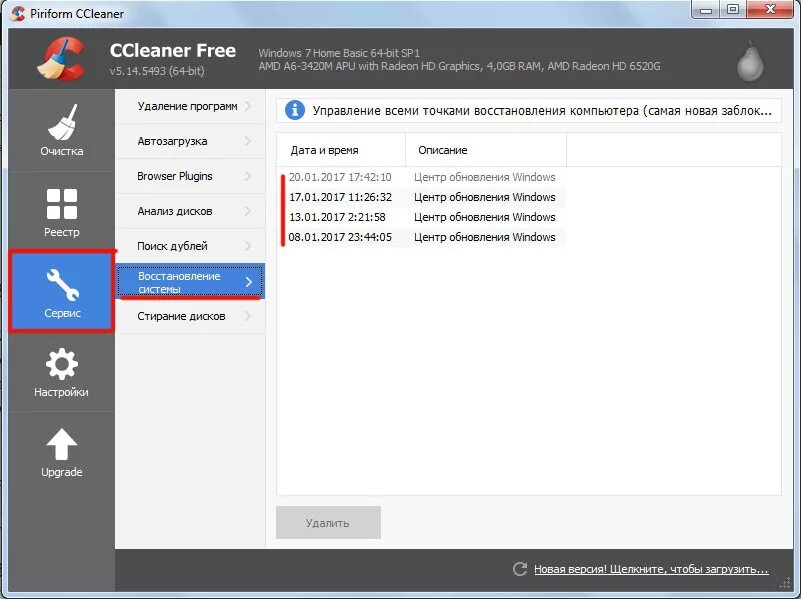Click the Windows 7 Home Basic system info
This screenshot has width=801, height=599.
coord(339,53)
